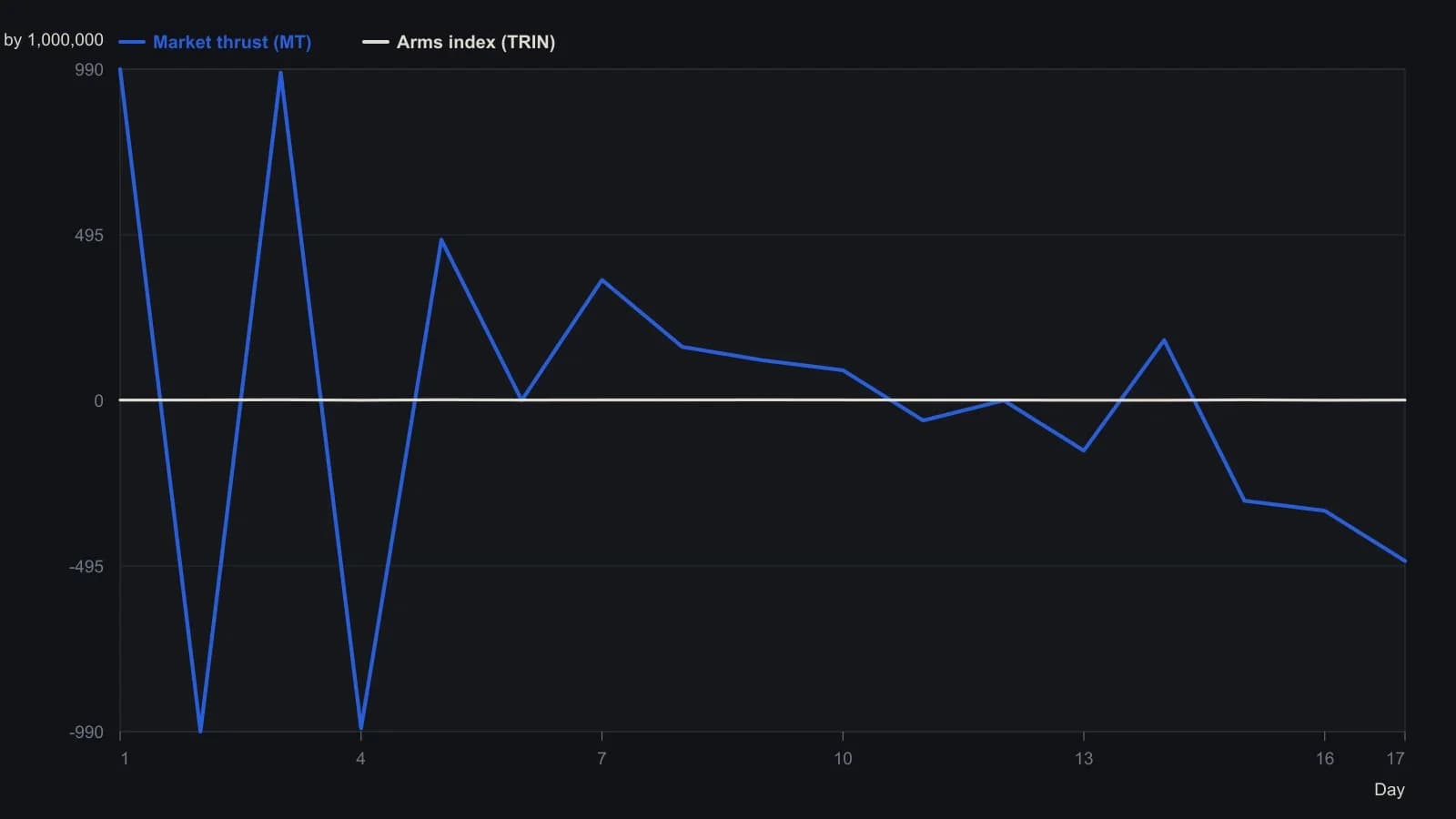Click the y-axis label -495
The width and height of the screenshot is (1456, 819).
coord(86,566)
